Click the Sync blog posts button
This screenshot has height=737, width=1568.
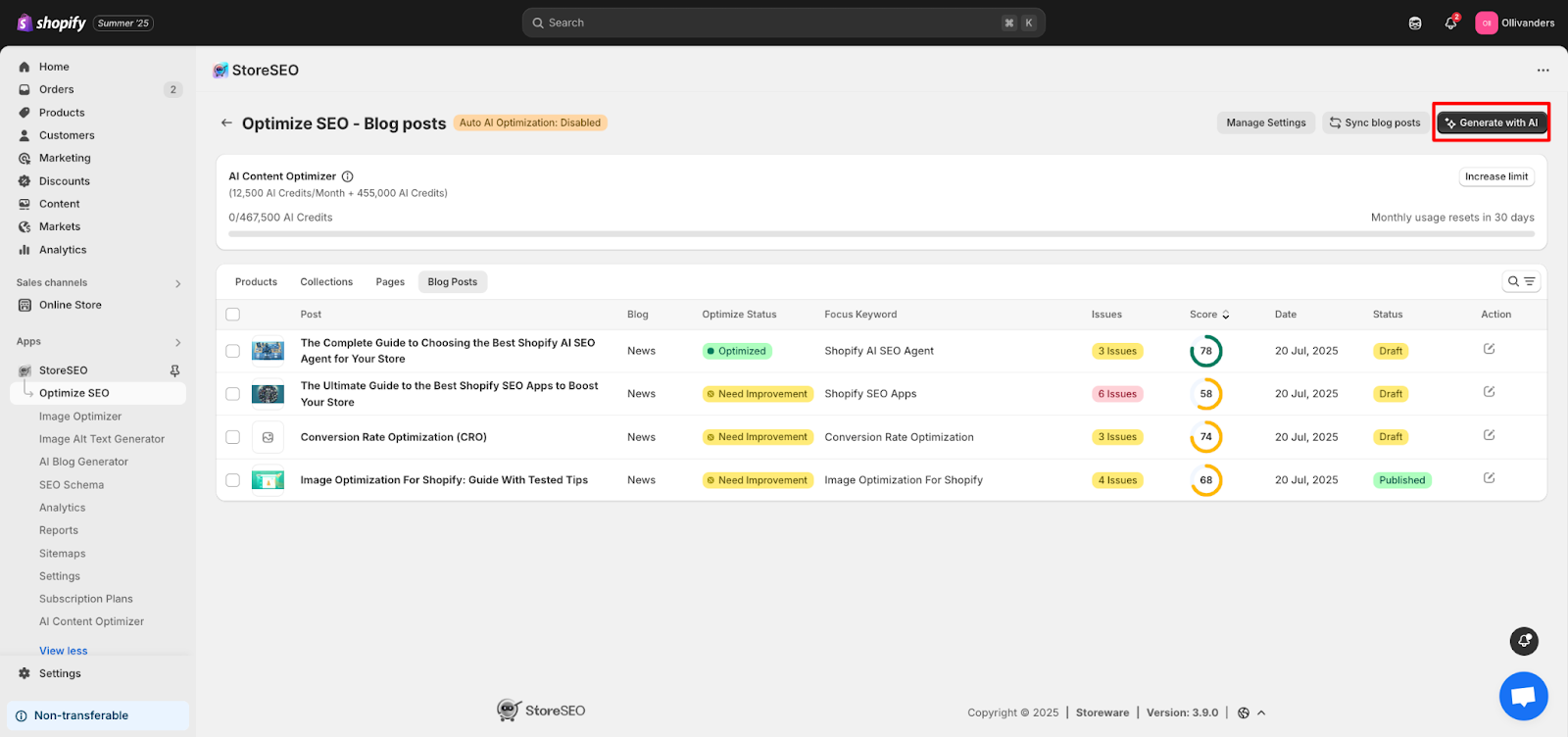coord(1374,123)
